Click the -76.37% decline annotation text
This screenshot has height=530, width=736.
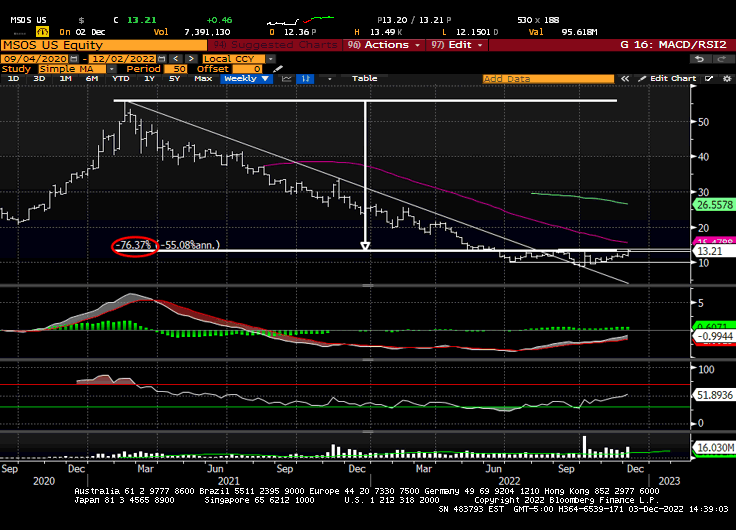click(x=134, y=245)
